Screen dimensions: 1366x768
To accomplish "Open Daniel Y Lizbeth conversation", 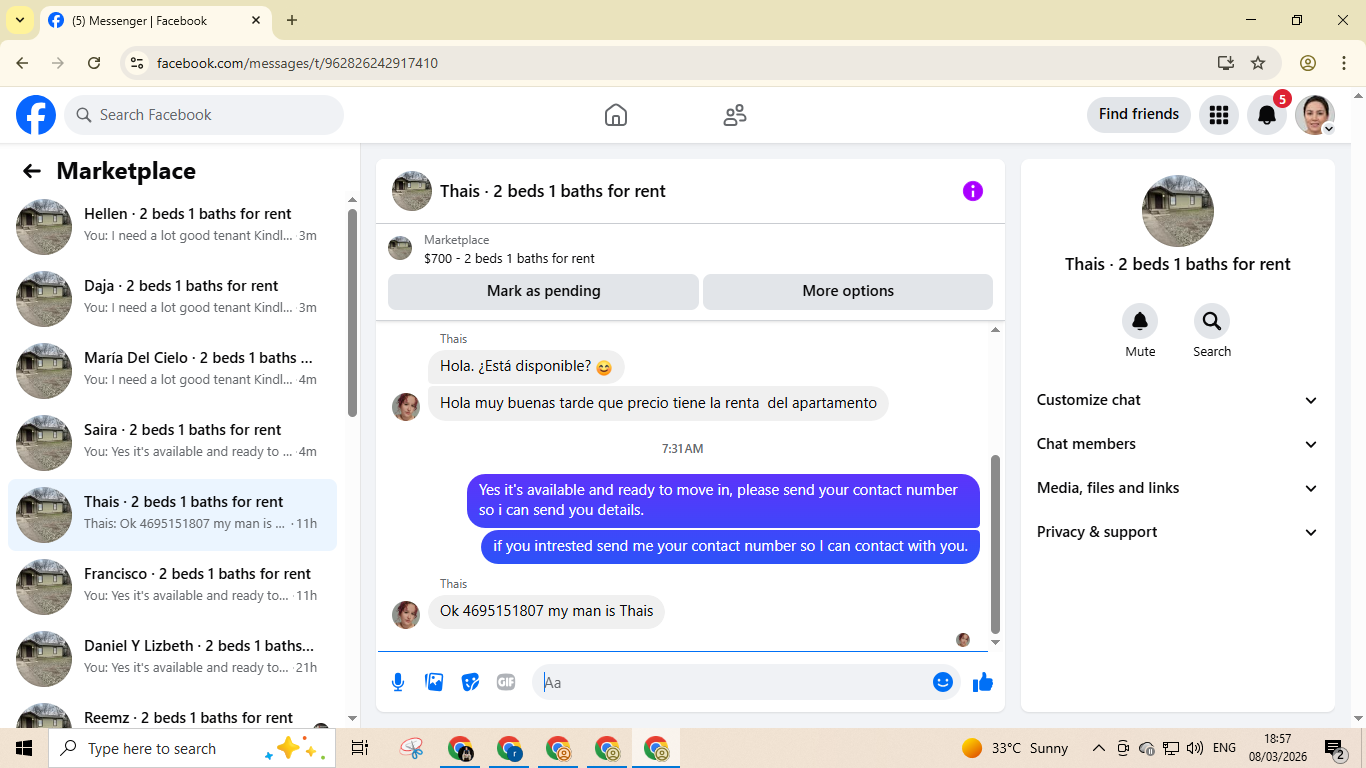I will pos(172,659).
